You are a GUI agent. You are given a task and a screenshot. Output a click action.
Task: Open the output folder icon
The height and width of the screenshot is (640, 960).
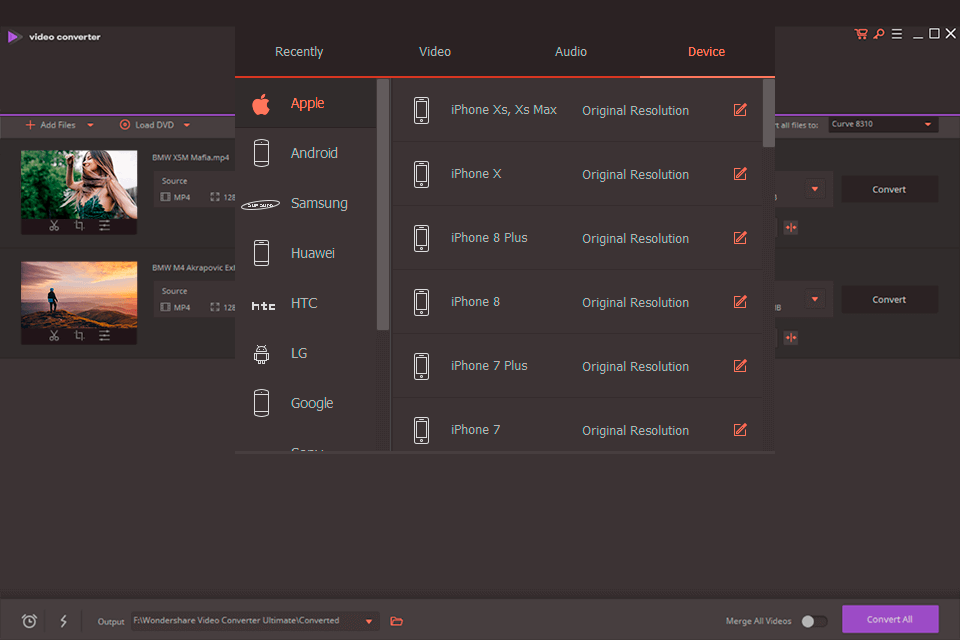[397, 621]
